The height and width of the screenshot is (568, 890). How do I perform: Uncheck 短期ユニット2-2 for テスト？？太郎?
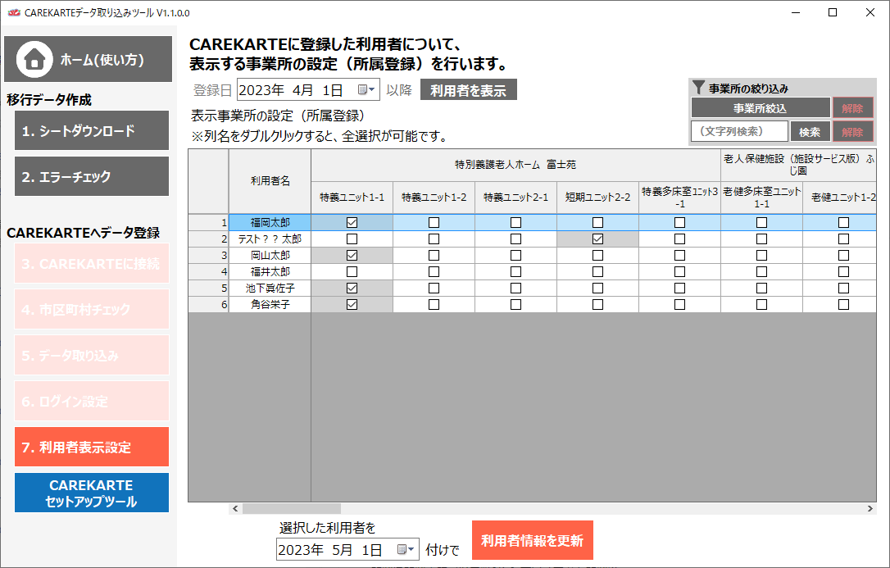[x=598, y=239]
